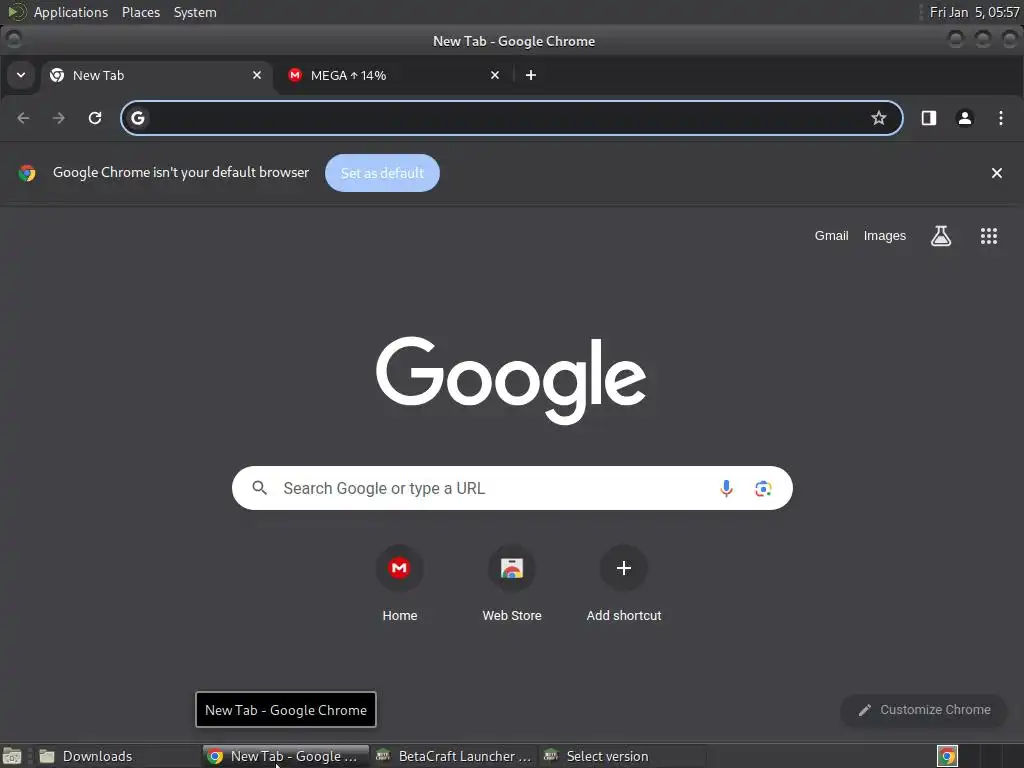Click Set as default button
This screenshot has height=768, width=1024.
pyautogui.click(x=382, y=173)
